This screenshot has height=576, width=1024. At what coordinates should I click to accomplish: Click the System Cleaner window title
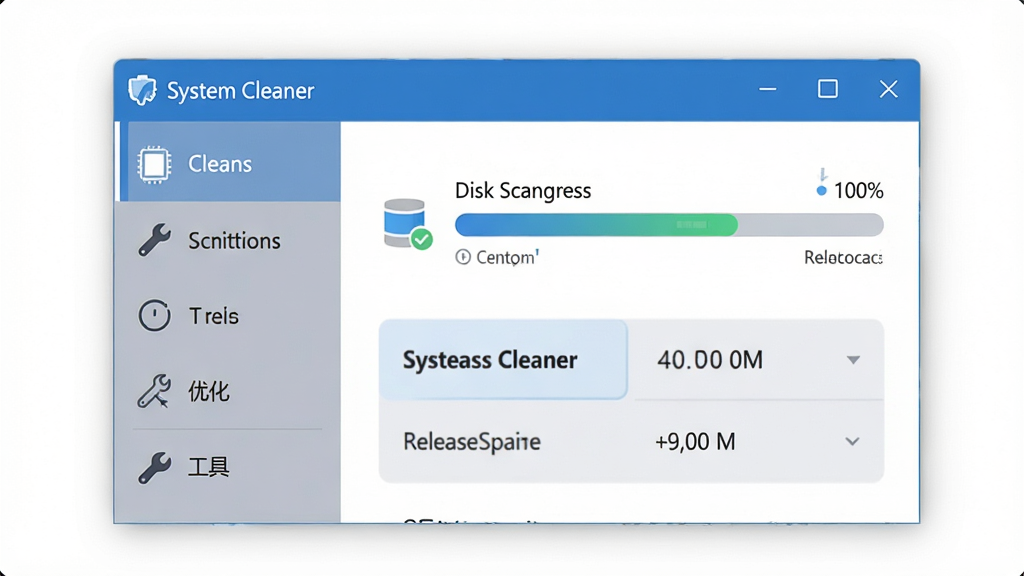[x=240, y=91]
